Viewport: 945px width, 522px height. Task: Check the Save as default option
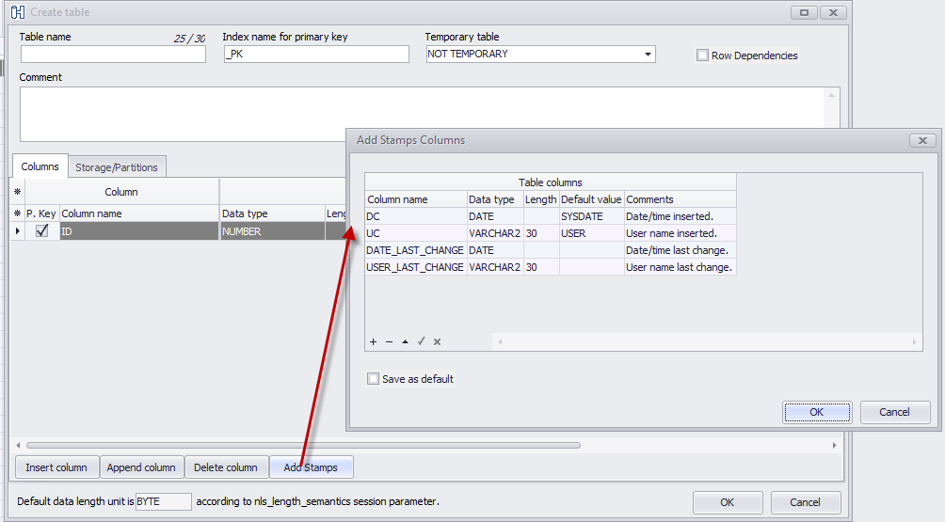point(374,379)
